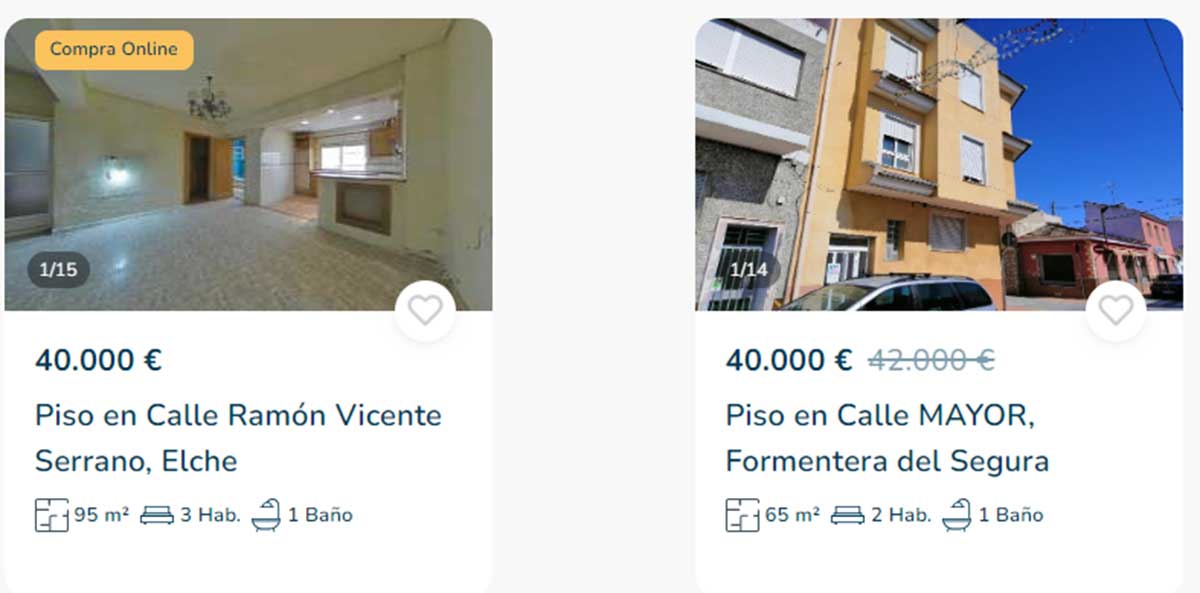View the Elche flat interior photo
This screenshot has width=1200, height=593.
(248, 164)
